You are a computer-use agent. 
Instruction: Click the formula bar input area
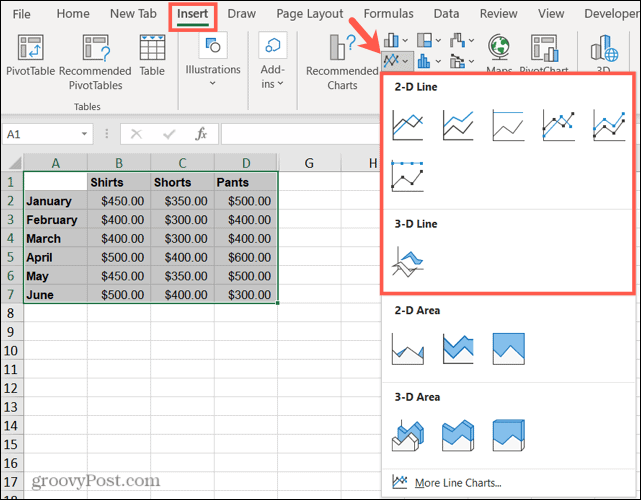(301, 134)
